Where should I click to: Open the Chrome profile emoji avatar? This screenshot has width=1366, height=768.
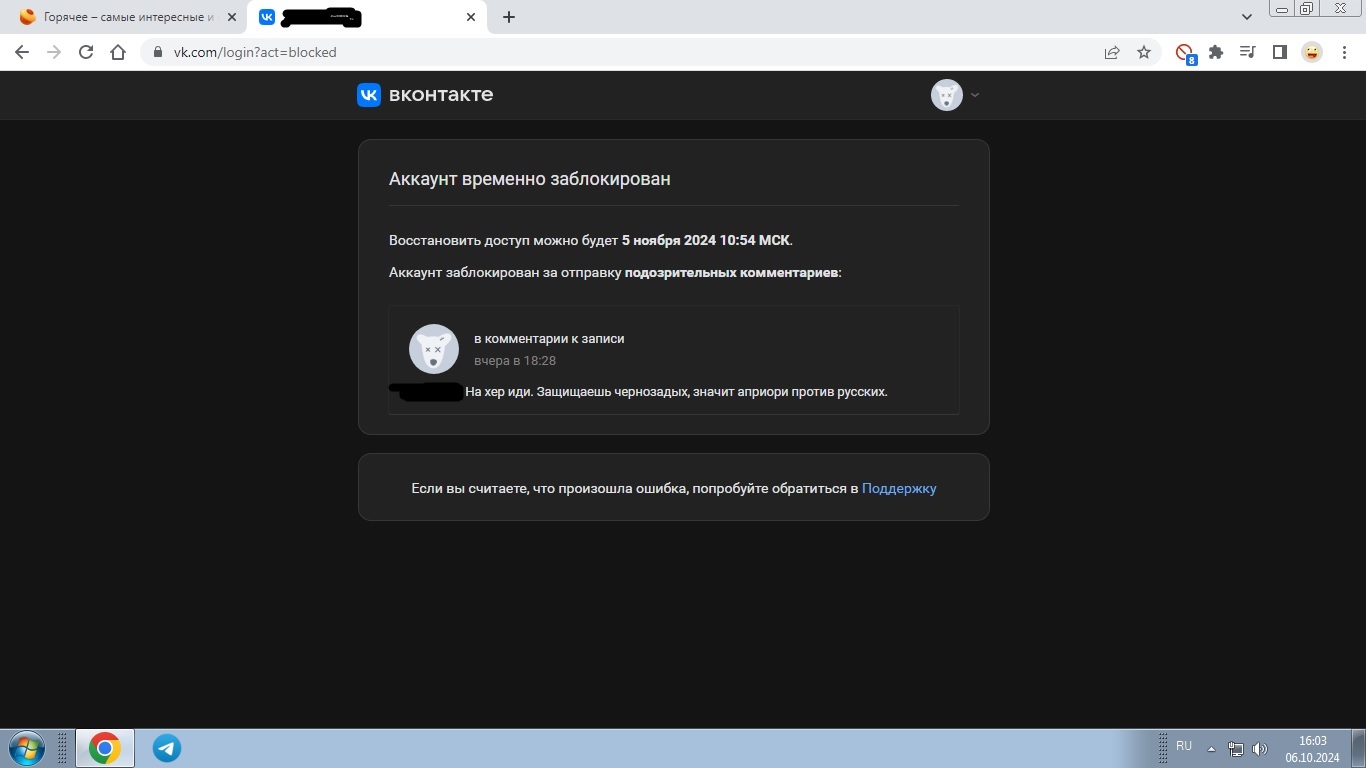1312,52
